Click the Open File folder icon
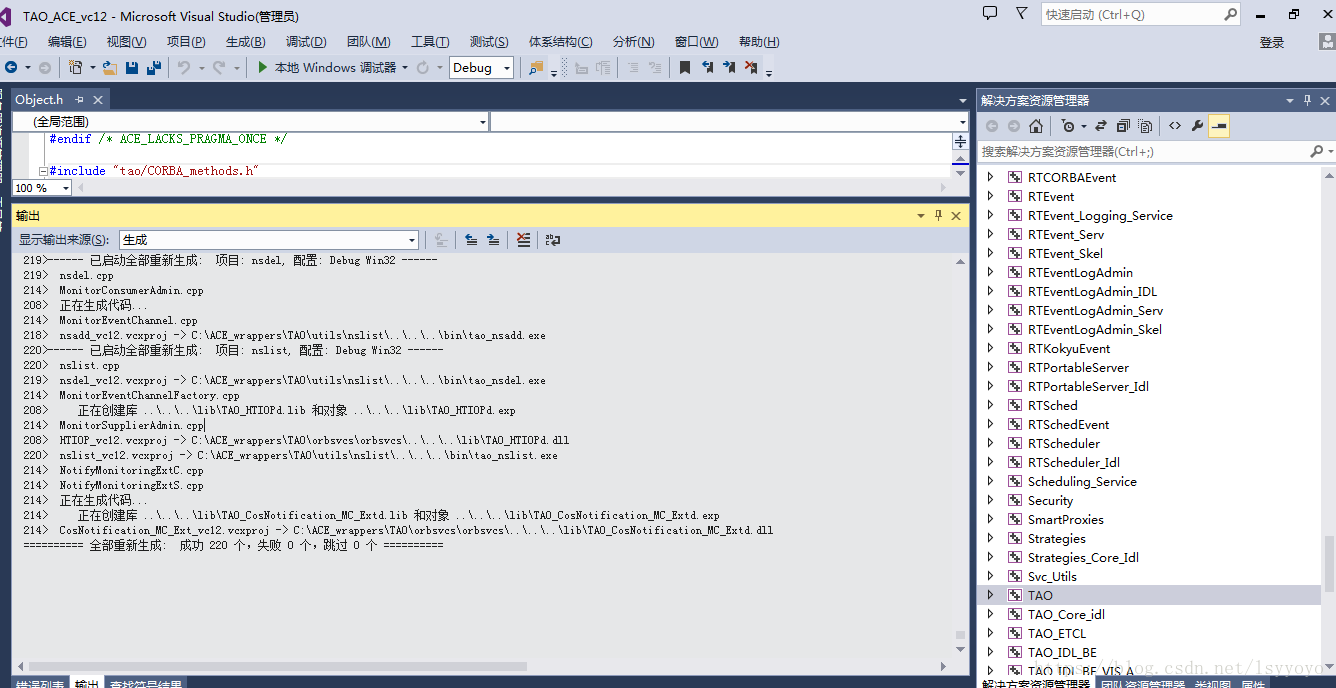This screenshot has width=1336, height=688. tap(110, 67)
